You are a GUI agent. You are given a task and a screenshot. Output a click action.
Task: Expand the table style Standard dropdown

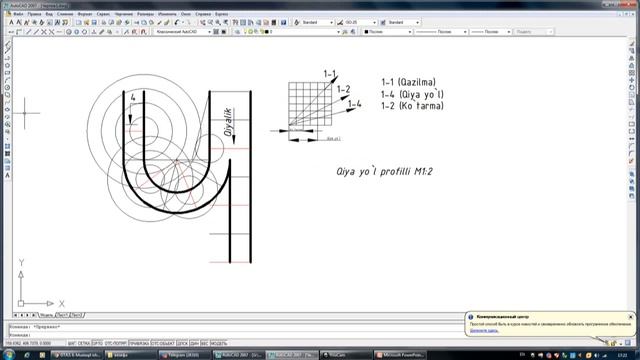pyautogui.click(x=417, y=22)
